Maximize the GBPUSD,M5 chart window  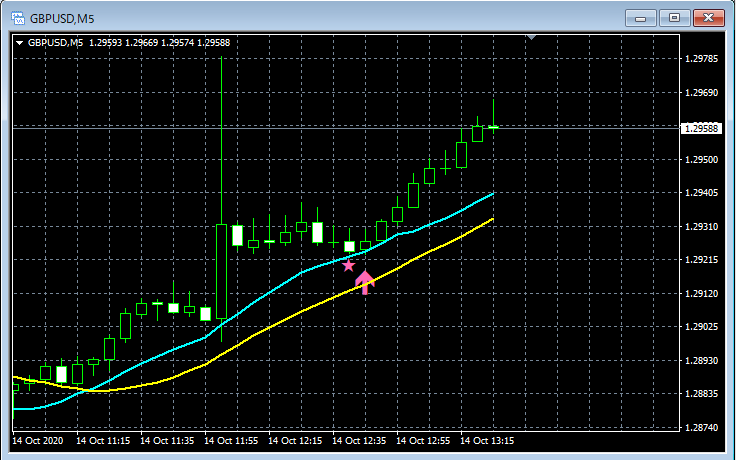coord(674,18)
